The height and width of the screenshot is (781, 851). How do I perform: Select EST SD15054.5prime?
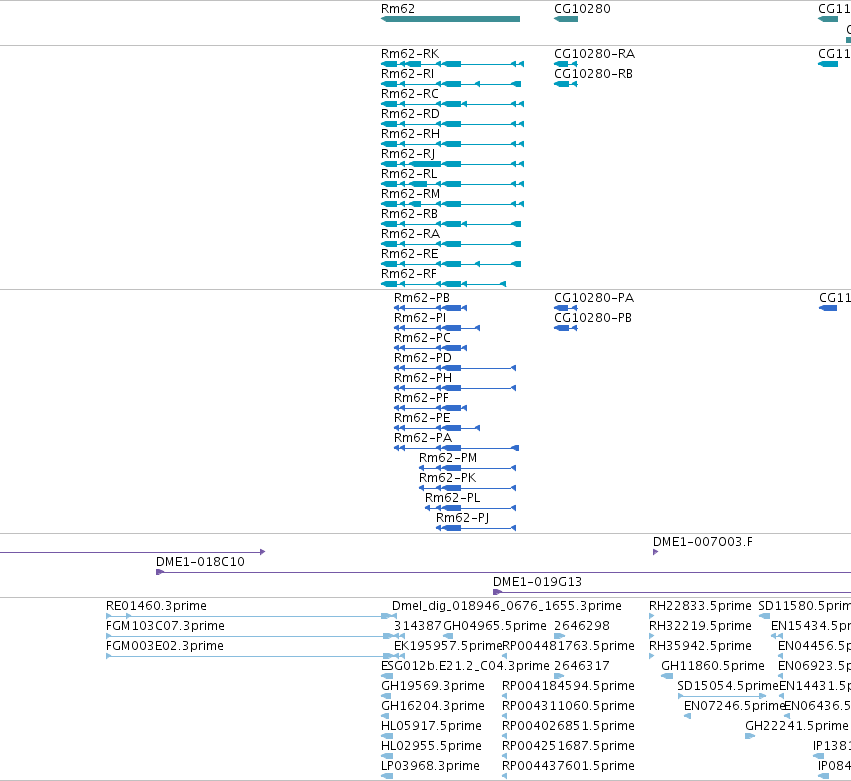(722, 696)
